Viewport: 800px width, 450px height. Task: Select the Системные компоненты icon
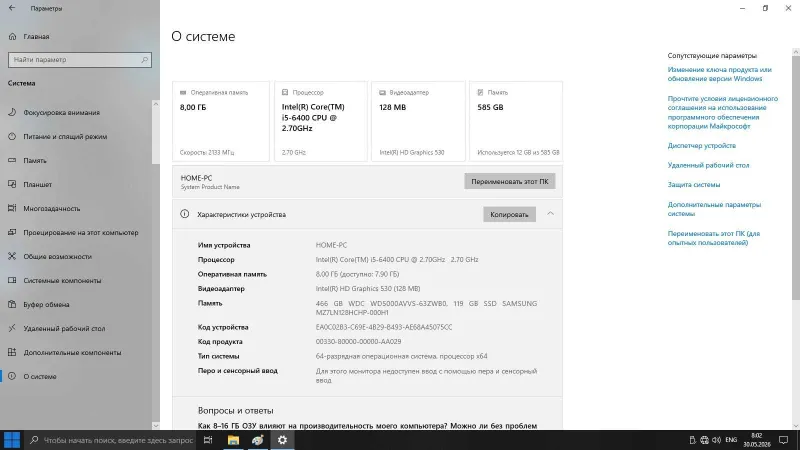click(12, 280)
